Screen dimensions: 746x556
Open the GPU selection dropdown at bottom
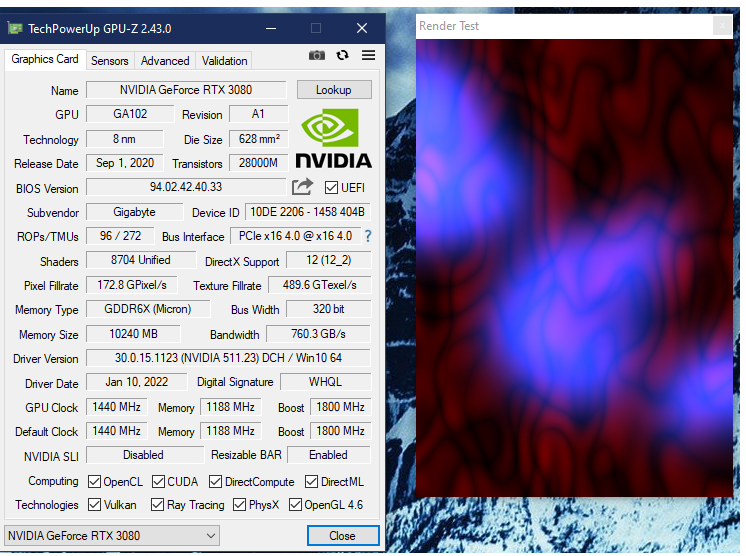112,536
